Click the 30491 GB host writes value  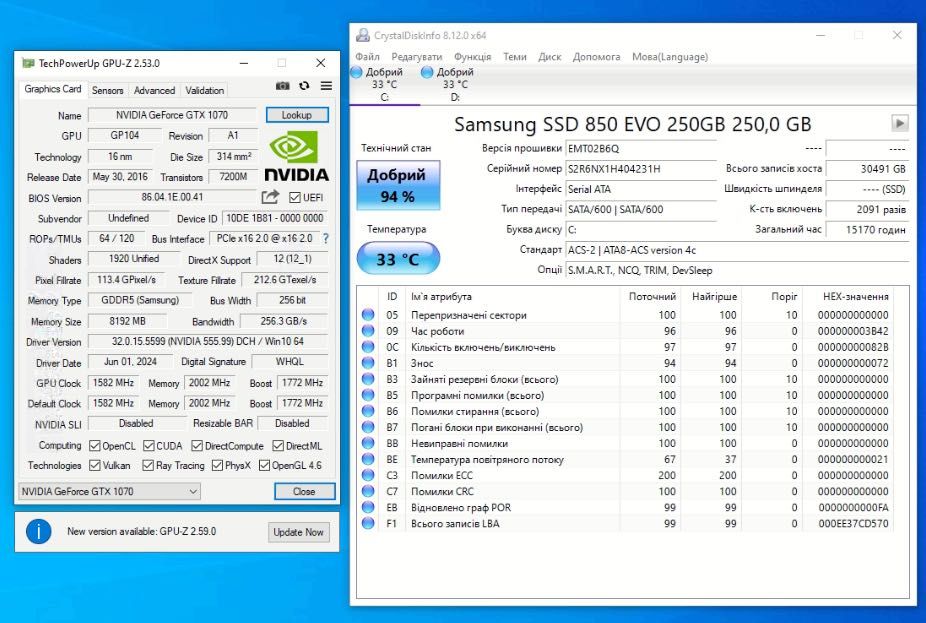pos(867,169)
